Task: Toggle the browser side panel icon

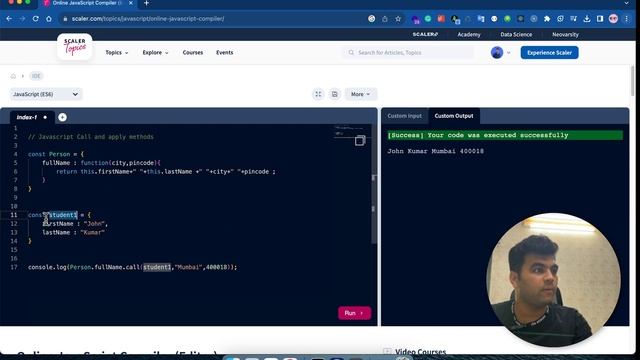Action: (x=600, y=19)
